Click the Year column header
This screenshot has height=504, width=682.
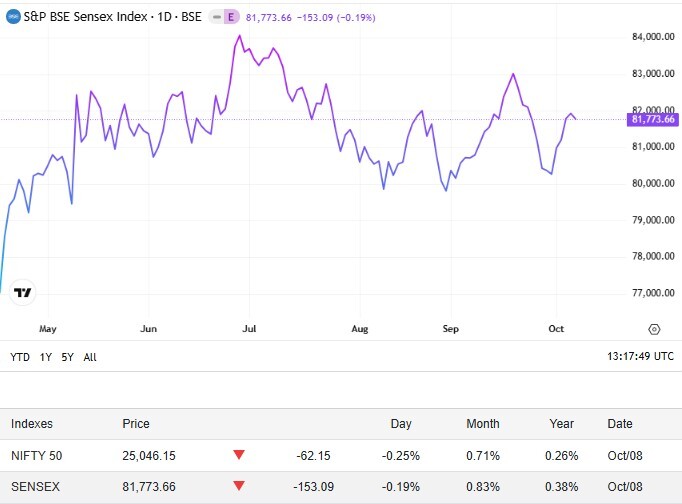pos(561,424)
